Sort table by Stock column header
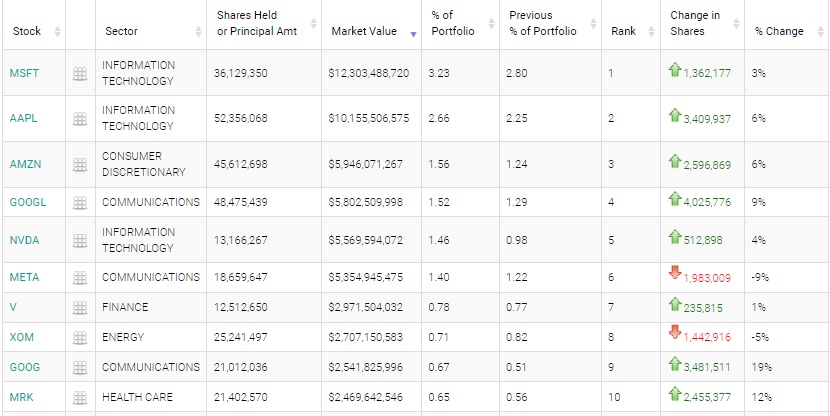This screenshot has height=416, width=830. 27,31
